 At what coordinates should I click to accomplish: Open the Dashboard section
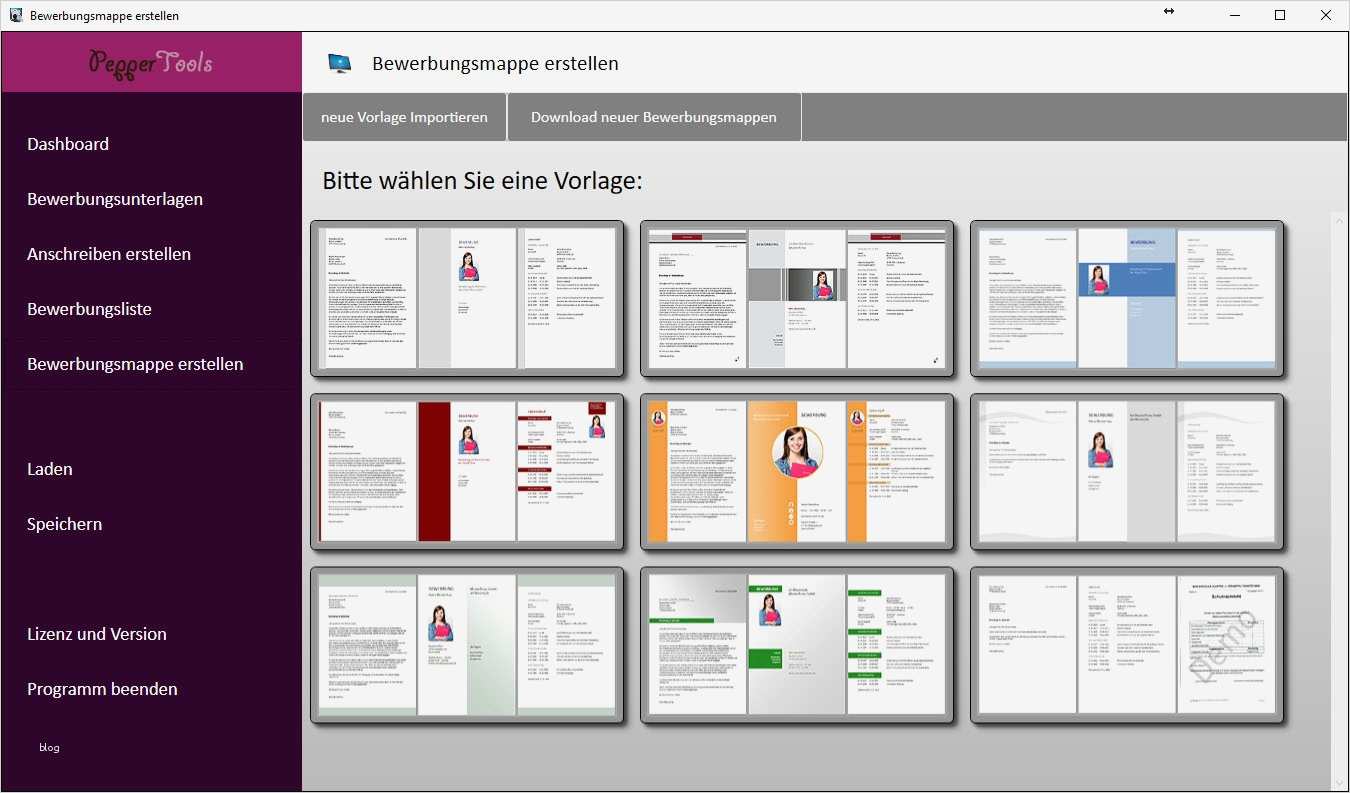68,144
